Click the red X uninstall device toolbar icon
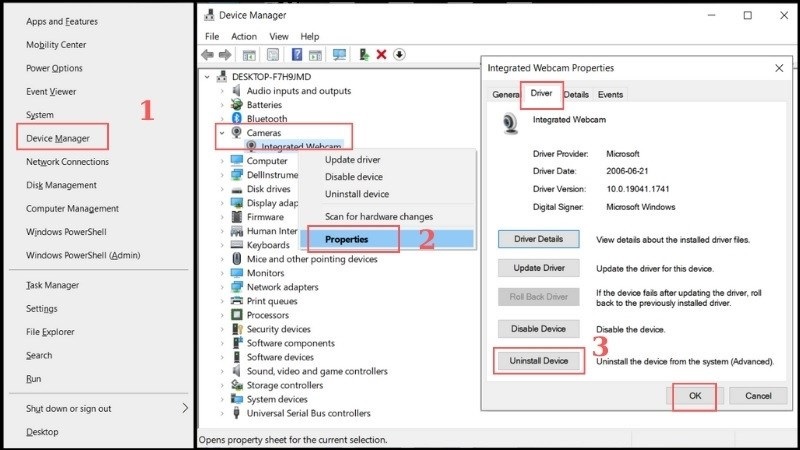The height and width of the screenshot is (450, 800). pos(381,55)
